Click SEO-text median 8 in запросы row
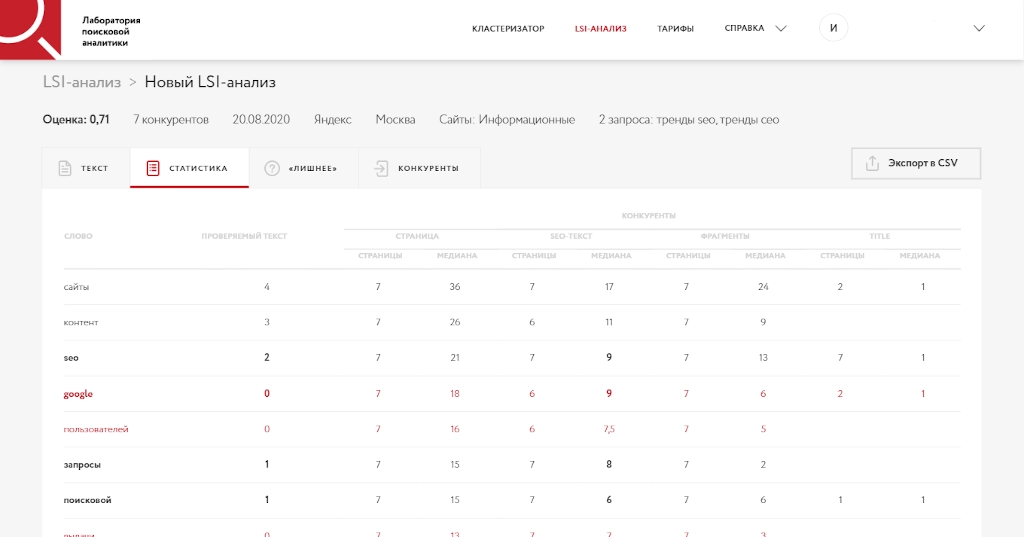 click(x=609, y=464)
